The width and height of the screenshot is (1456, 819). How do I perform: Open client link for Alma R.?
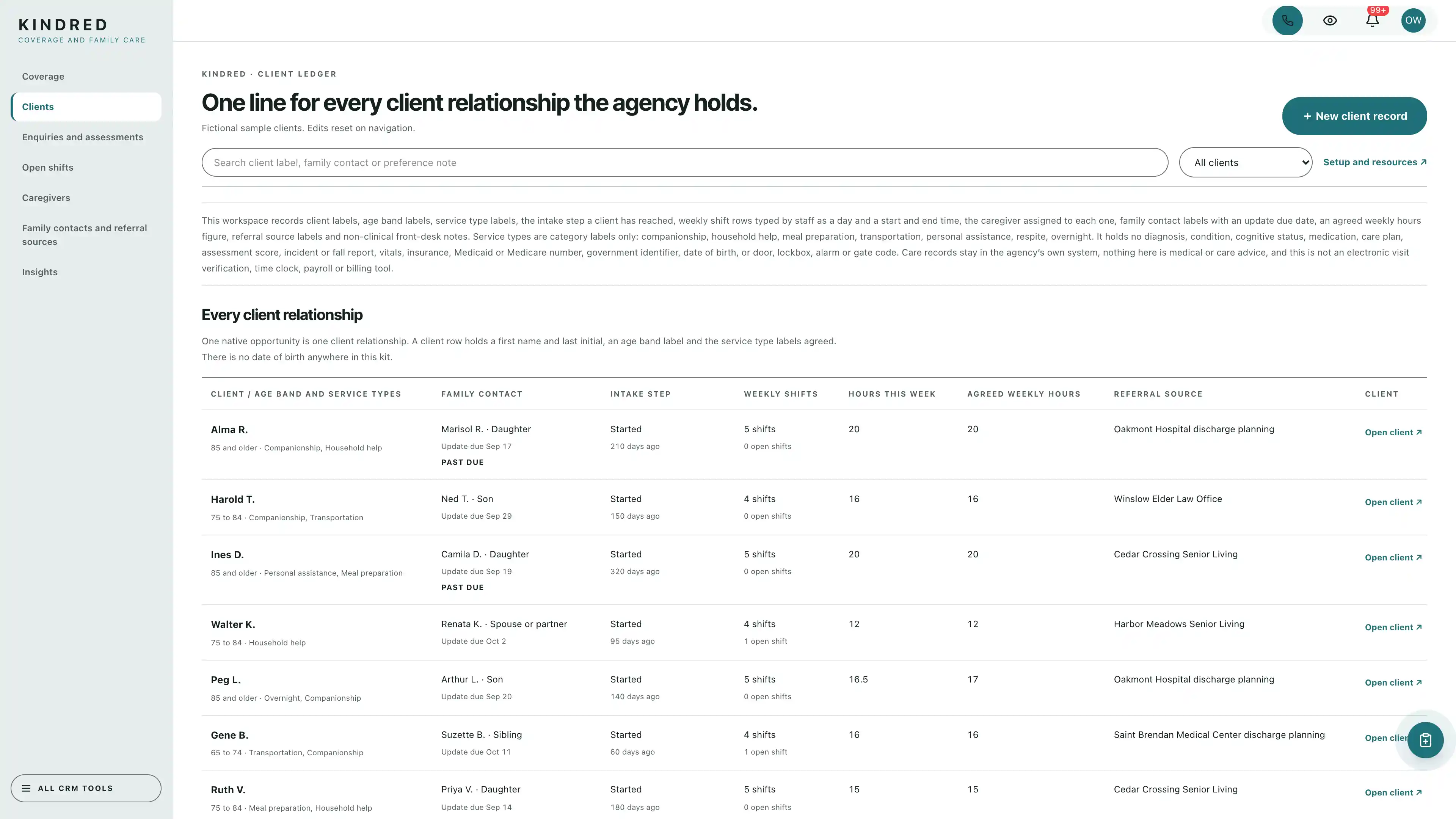[x=1393, y=432]
